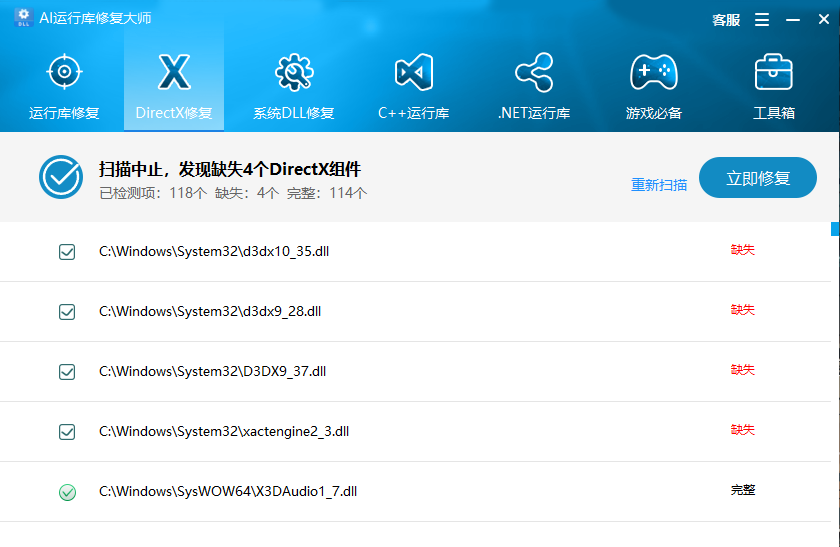The height and width of the screenshot is (547, 840).
Task: Switch to the .NET运行库 tab label
Action: tap(534, 113)
